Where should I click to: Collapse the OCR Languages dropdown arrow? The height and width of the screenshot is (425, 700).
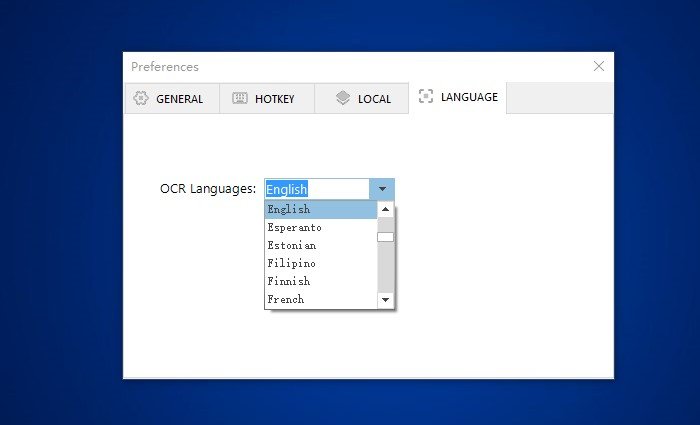[382, 189]
